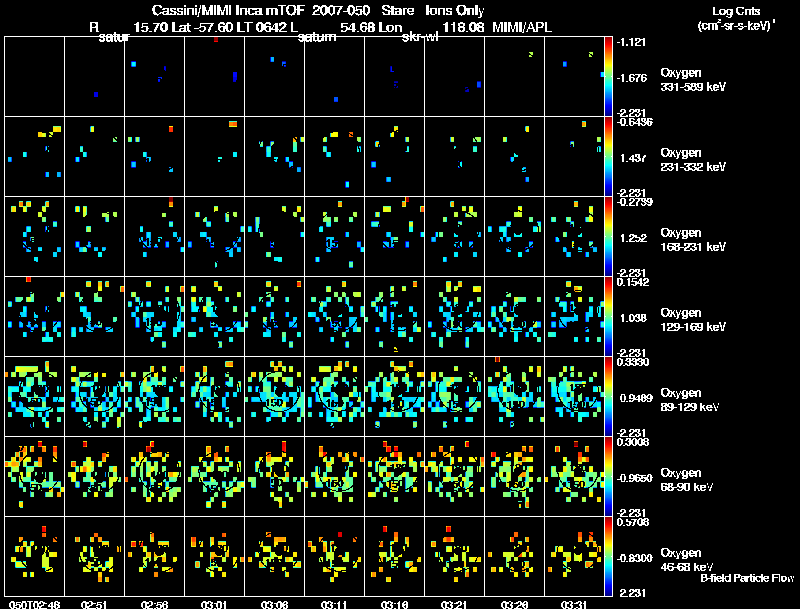Select the 129-169 keV panel at 03:31

pos(575,316)
